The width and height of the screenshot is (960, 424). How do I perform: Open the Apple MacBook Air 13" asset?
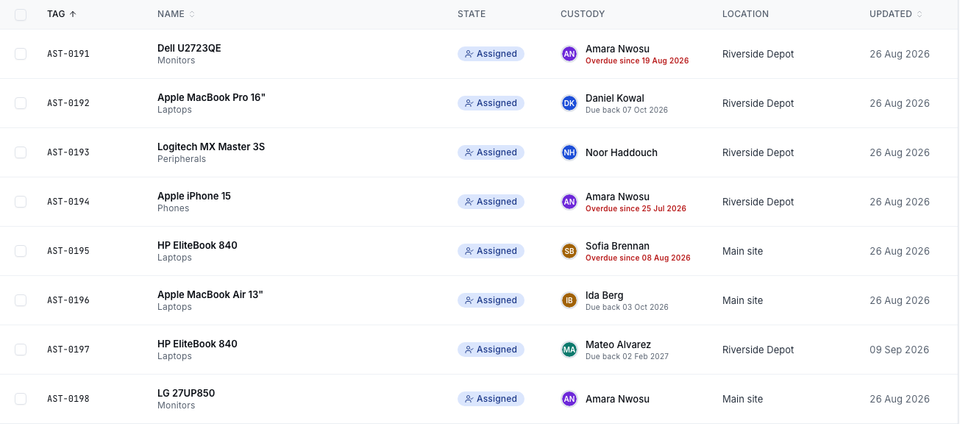(x=210, y=294)
